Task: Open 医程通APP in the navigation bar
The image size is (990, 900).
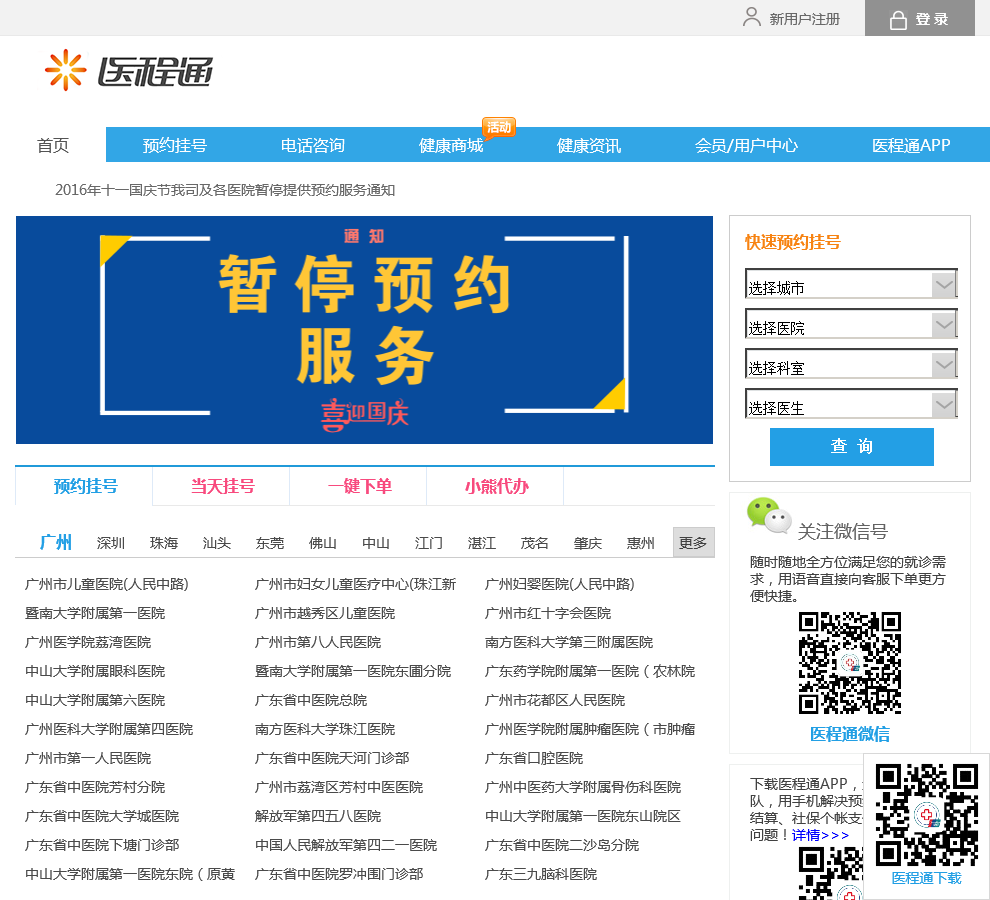Action: click(911, 145)
